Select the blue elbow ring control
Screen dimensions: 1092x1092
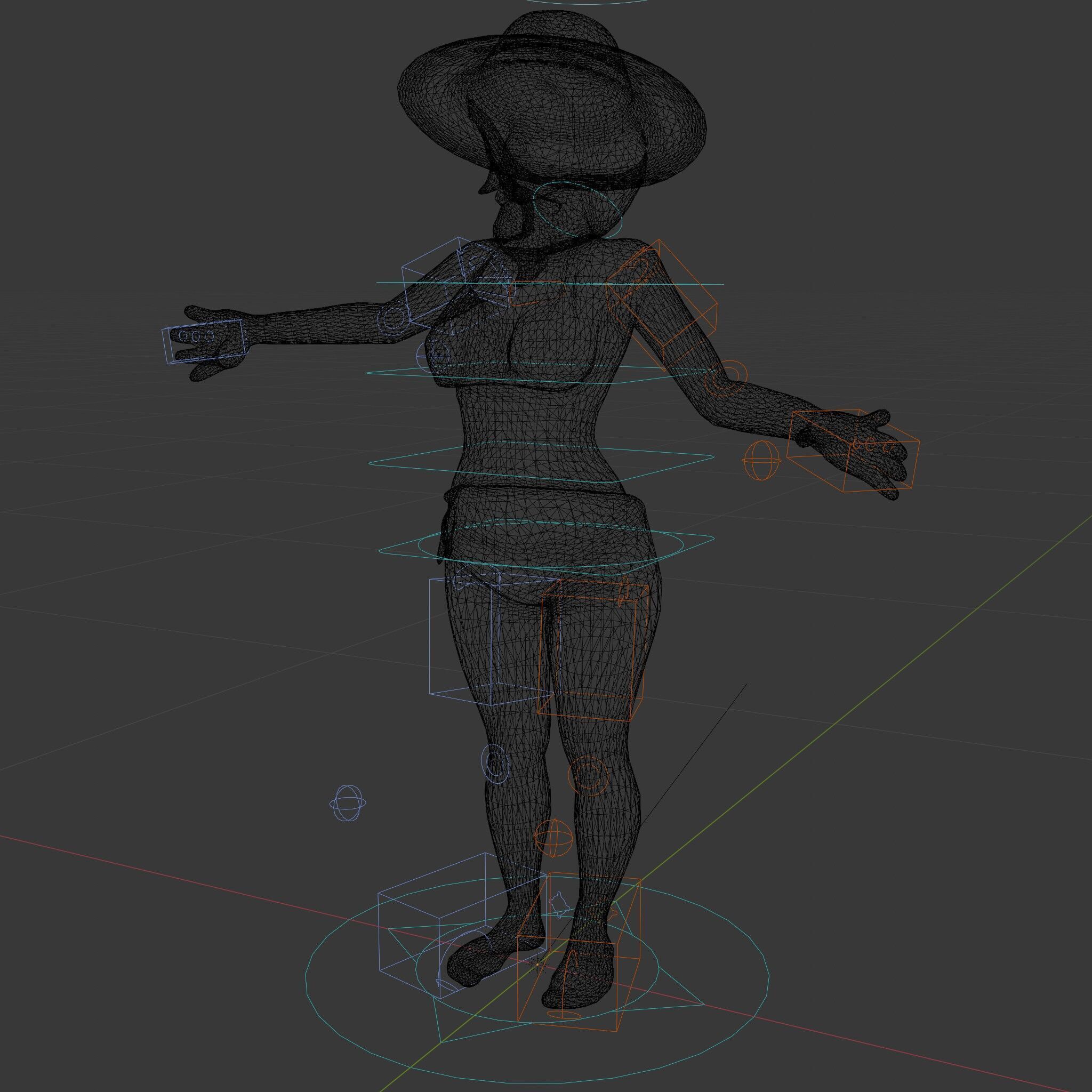point(394,319)
